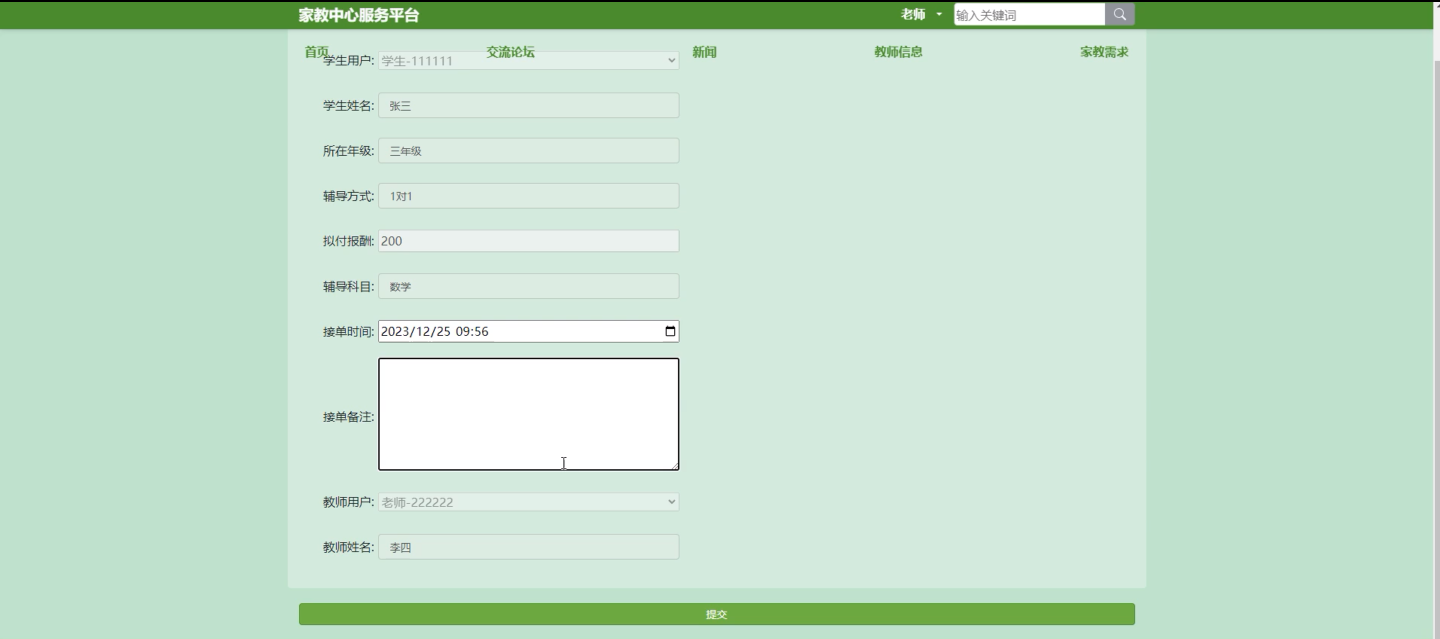The height and width of the screenshot is (639, 1440).
Task: Open the 教师信息 nav item
Action: pyautogui.click(x=898, y=52)
